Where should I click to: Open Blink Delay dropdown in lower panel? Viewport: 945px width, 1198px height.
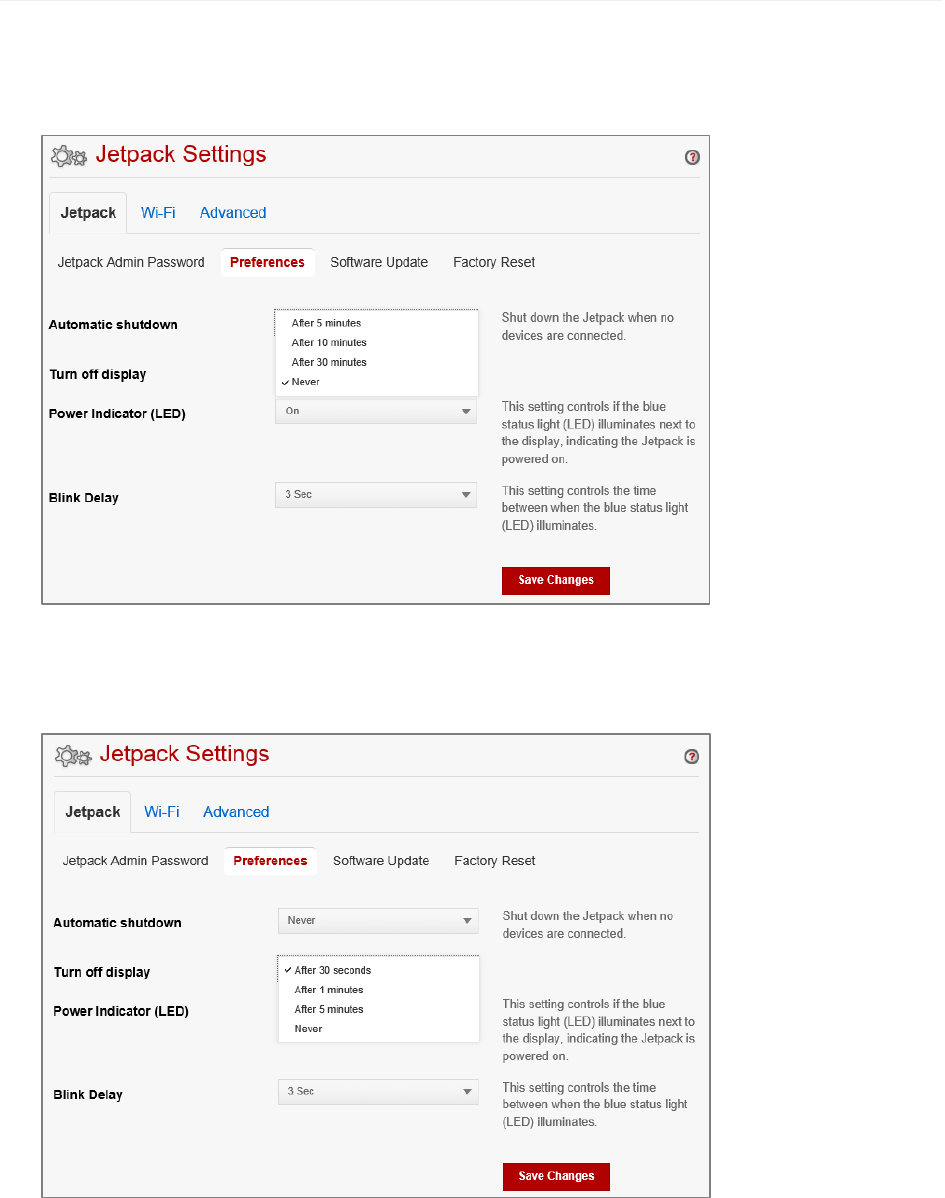[x=378, y=1092]
